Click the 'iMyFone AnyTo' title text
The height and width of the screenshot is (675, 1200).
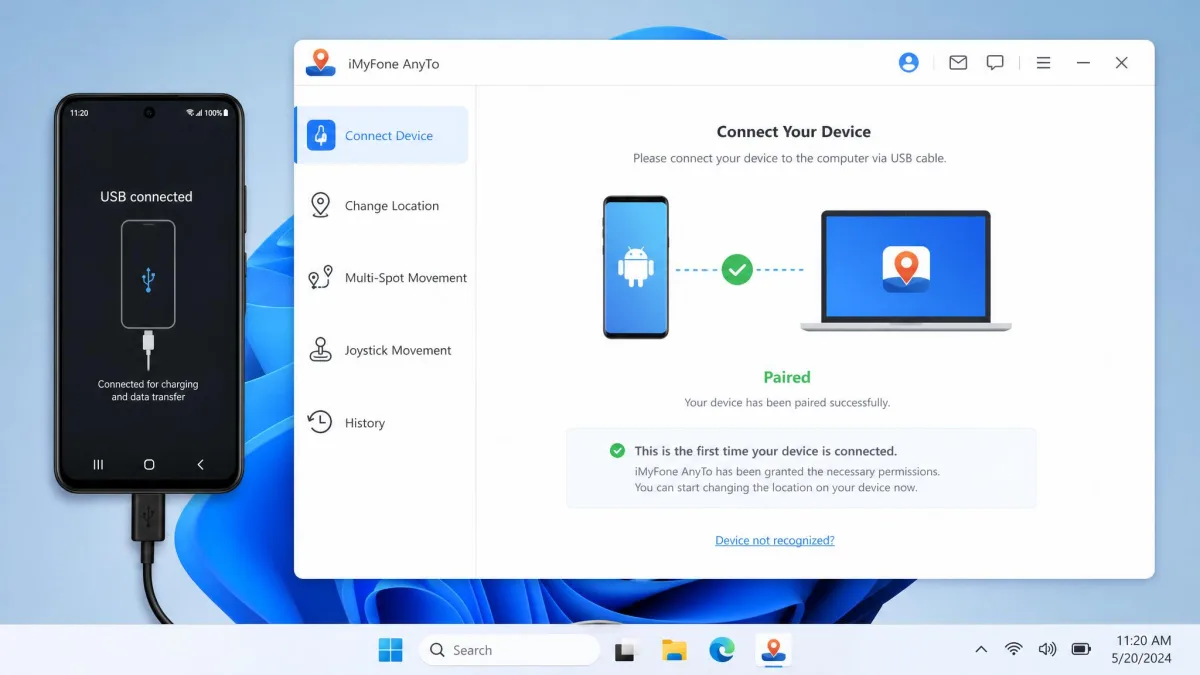392,64
